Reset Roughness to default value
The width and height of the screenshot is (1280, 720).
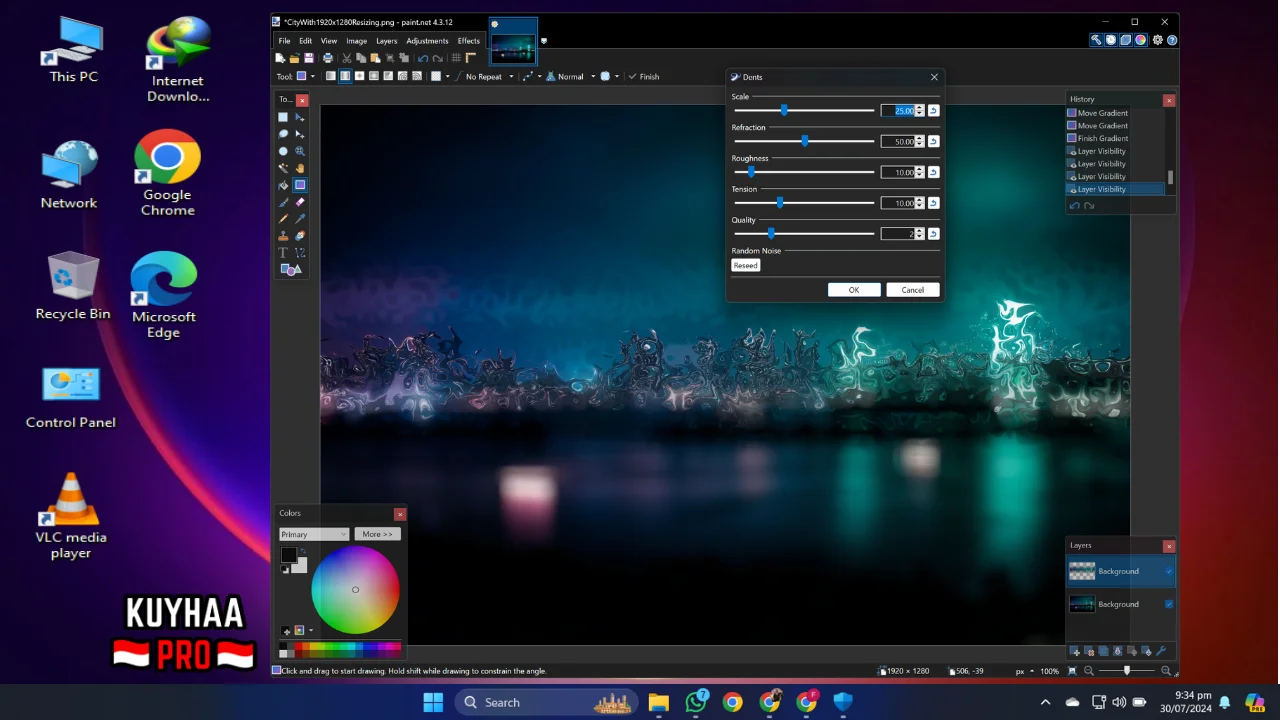tap(933, 172)
